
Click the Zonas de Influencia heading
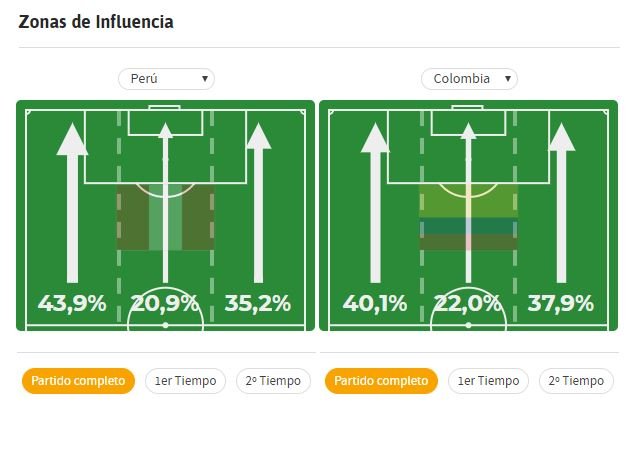click(x=96, y=22)
